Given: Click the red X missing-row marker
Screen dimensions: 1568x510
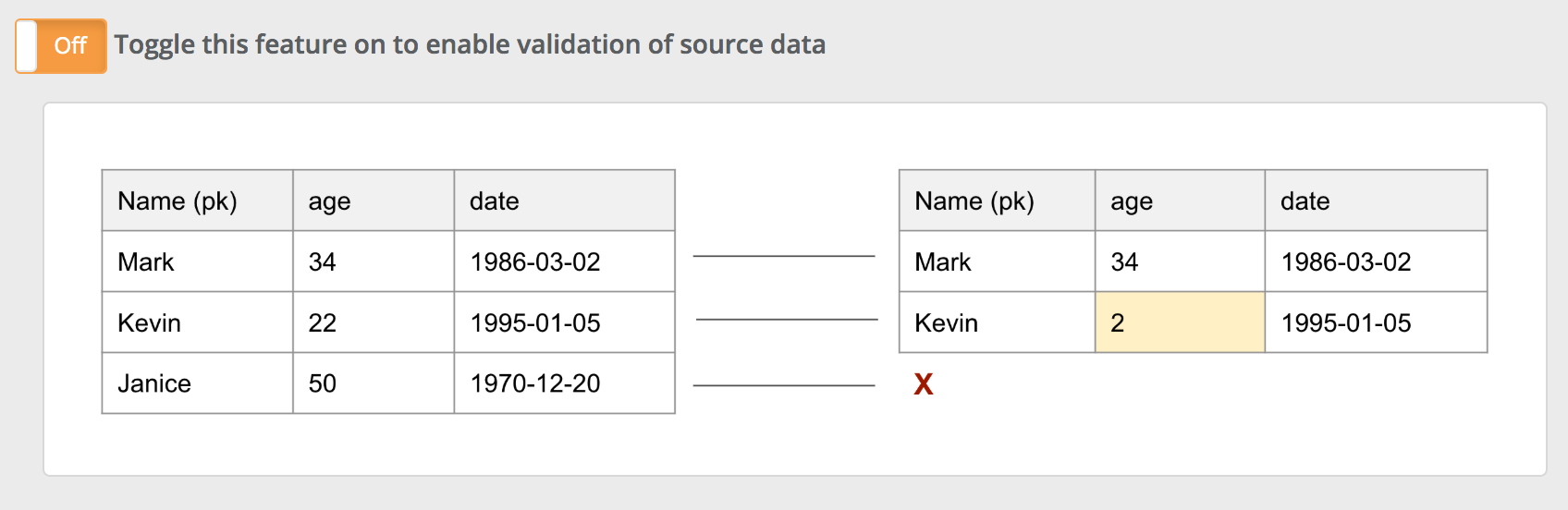Looking at the screenshot, I should point(923,384).
